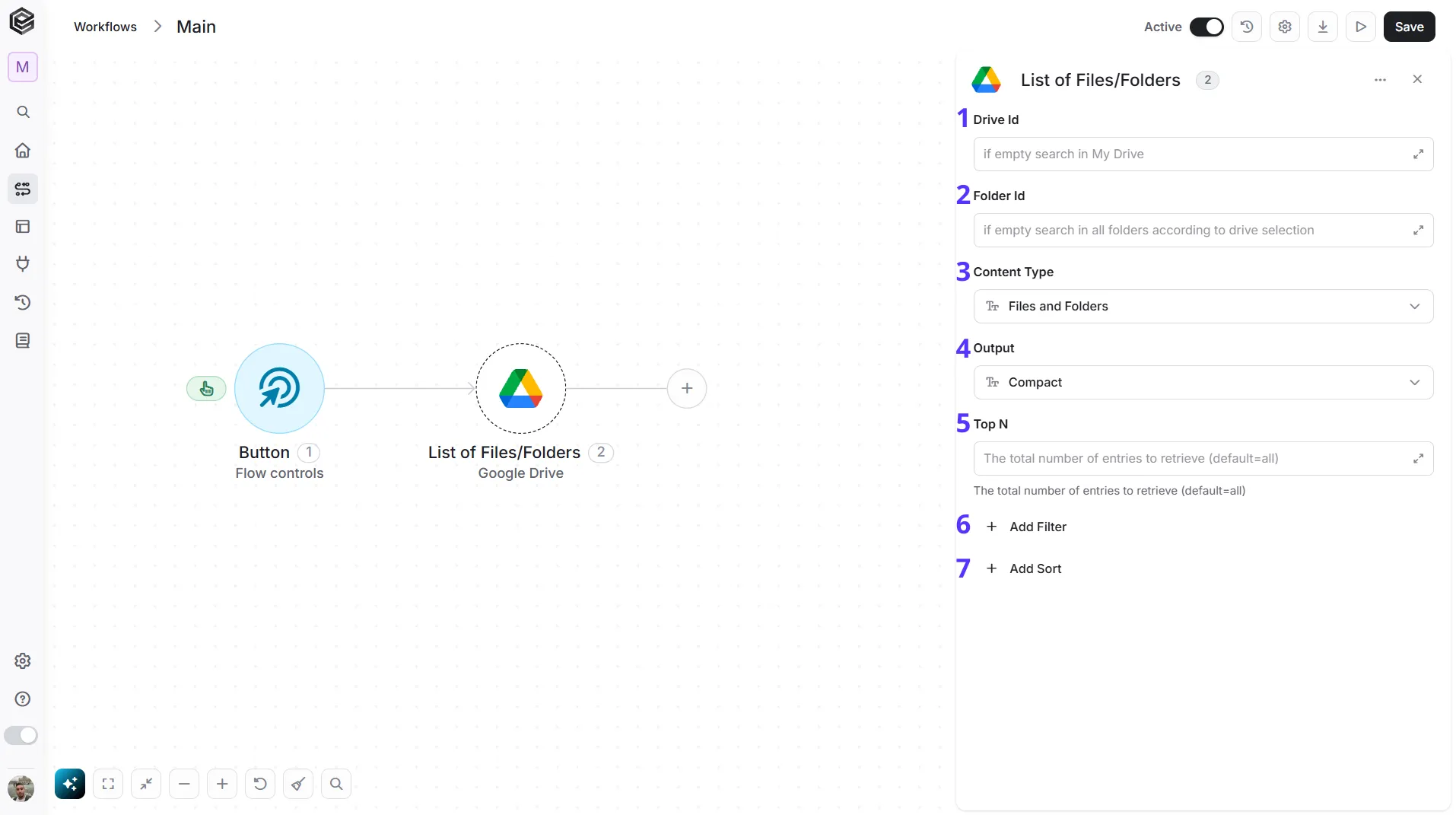Open sidebar settings gear
This screenshot has width=1456, height=815.
(23, 661)
